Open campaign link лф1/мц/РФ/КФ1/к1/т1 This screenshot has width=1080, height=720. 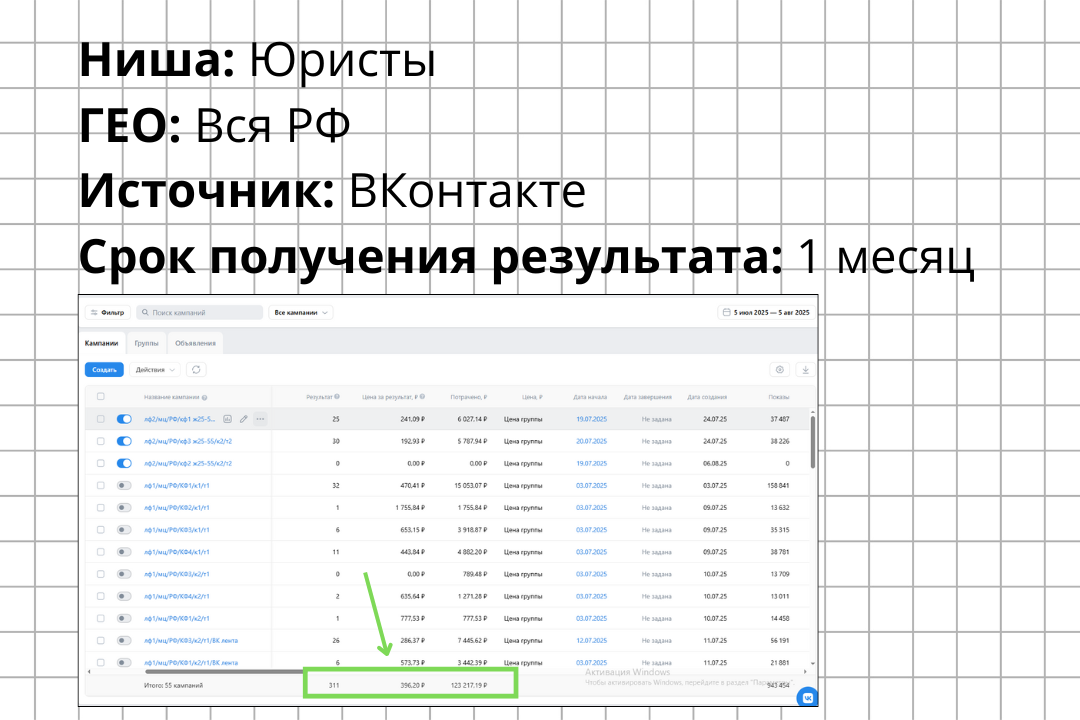tap(177, 486)
